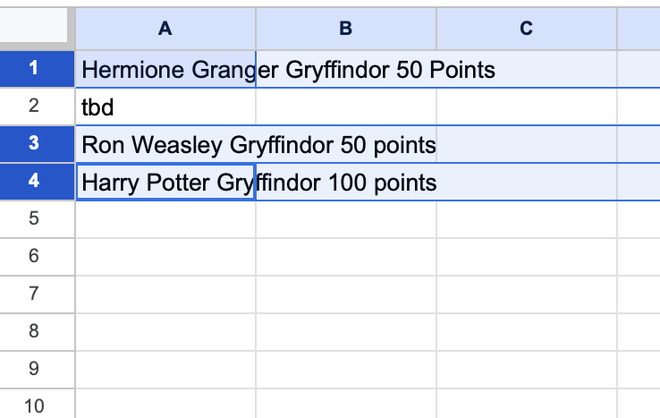Image resolution: width=660 pixels, height=418 pixels.
Task: Select row 4 header
Action: pos(34,182)
